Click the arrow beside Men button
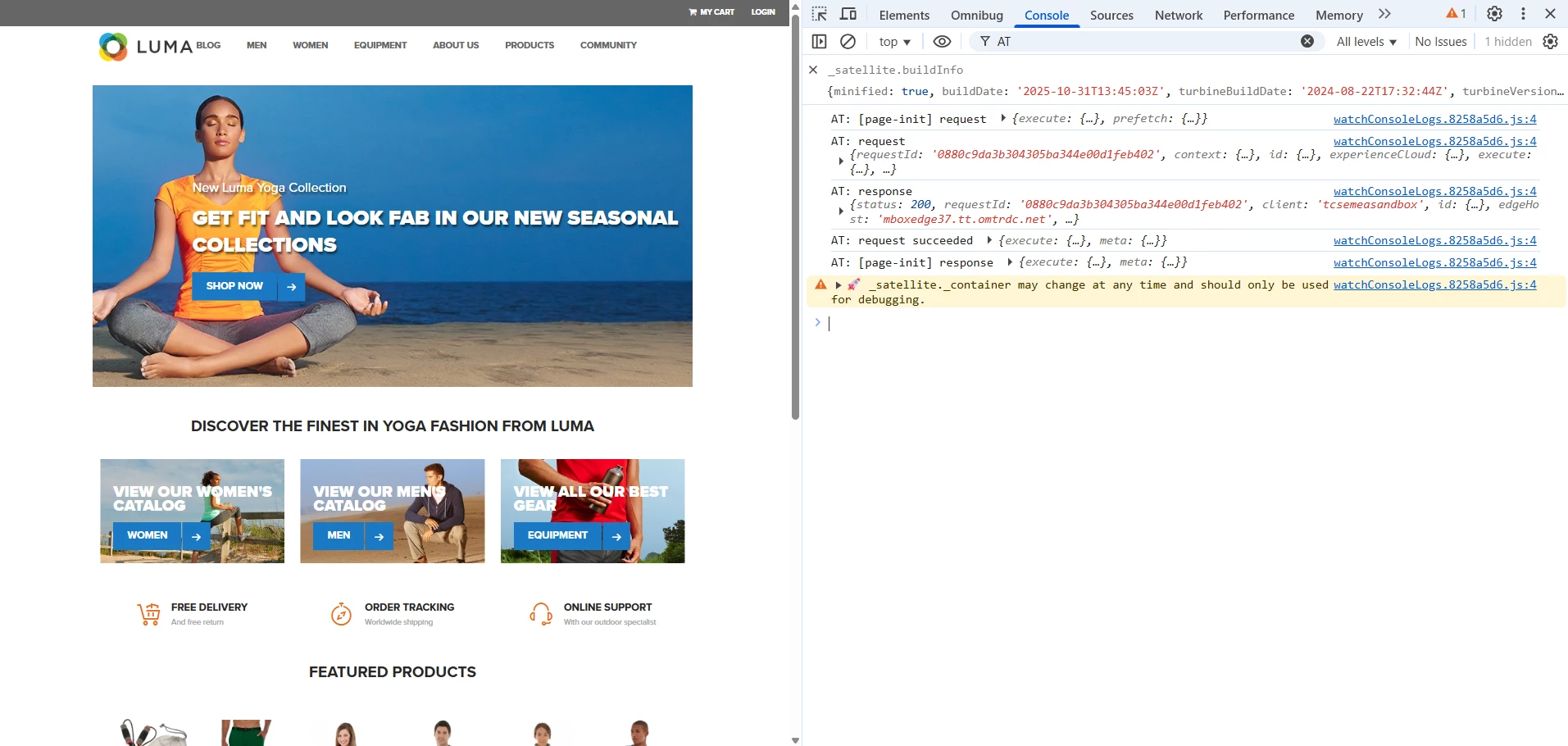 pos(379,536)
